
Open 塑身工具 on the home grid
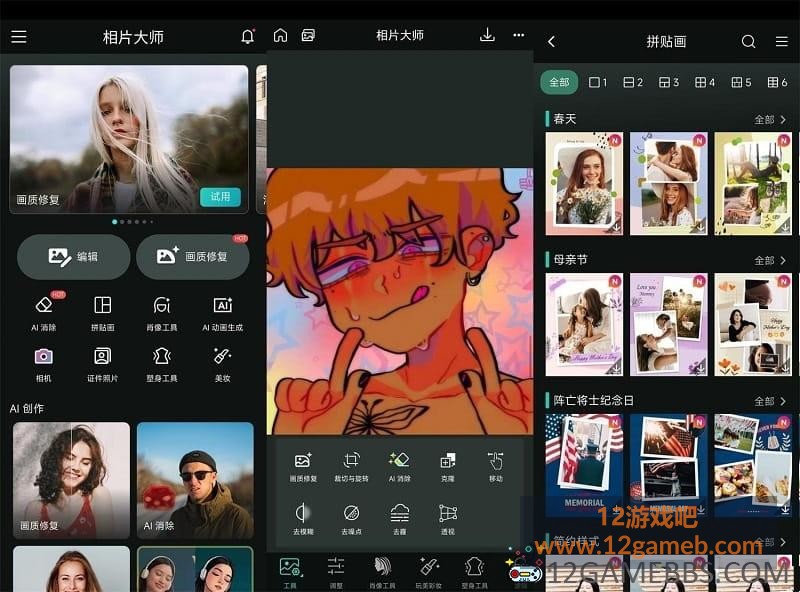pos(162,364)
